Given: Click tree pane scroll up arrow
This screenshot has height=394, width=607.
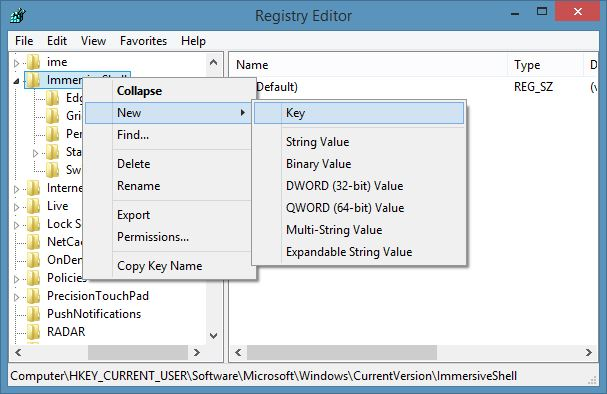Looking at the screenshot, I should pyautogui.click(x=213, y=62).
